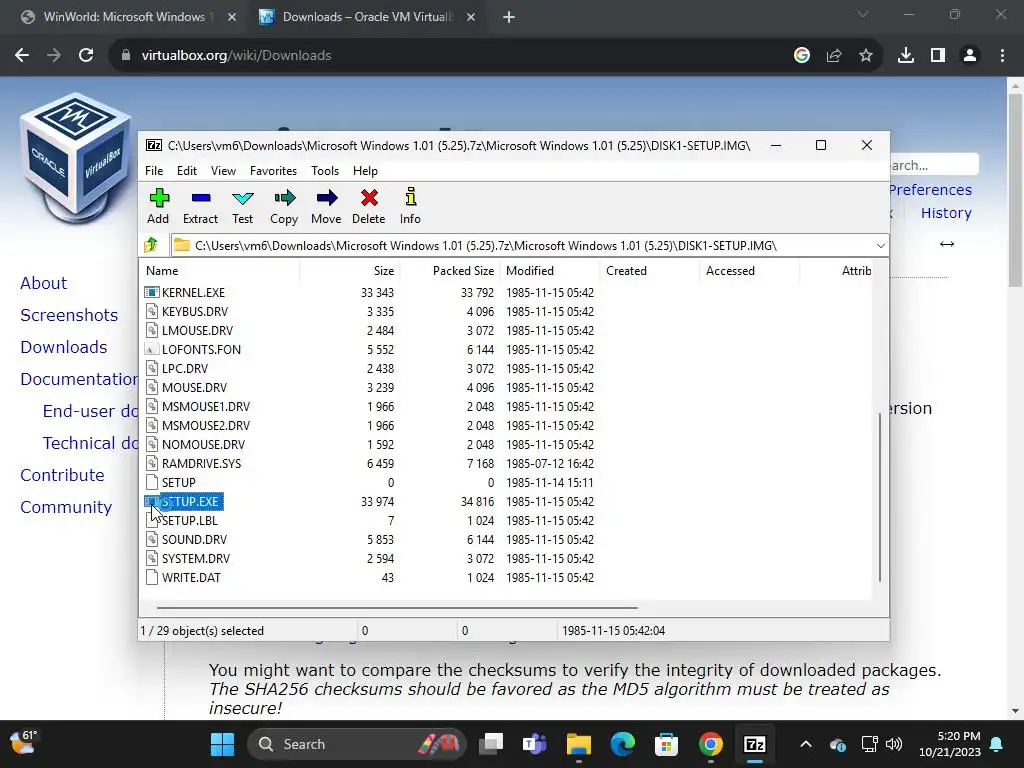Open the History link on VirtualBox page
Screen dimensions: 1024x768
pyautogui.click(x=946, y=213)
